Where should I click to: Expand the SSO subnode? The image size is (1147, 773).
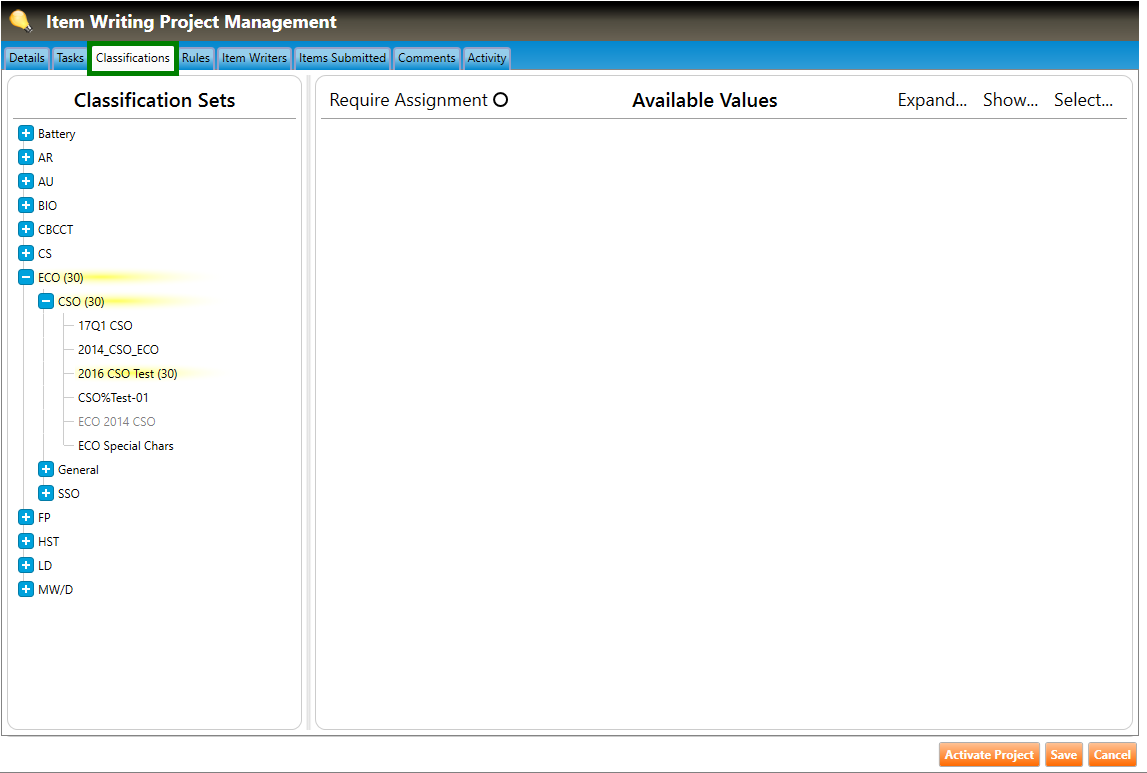click(46, 494)
